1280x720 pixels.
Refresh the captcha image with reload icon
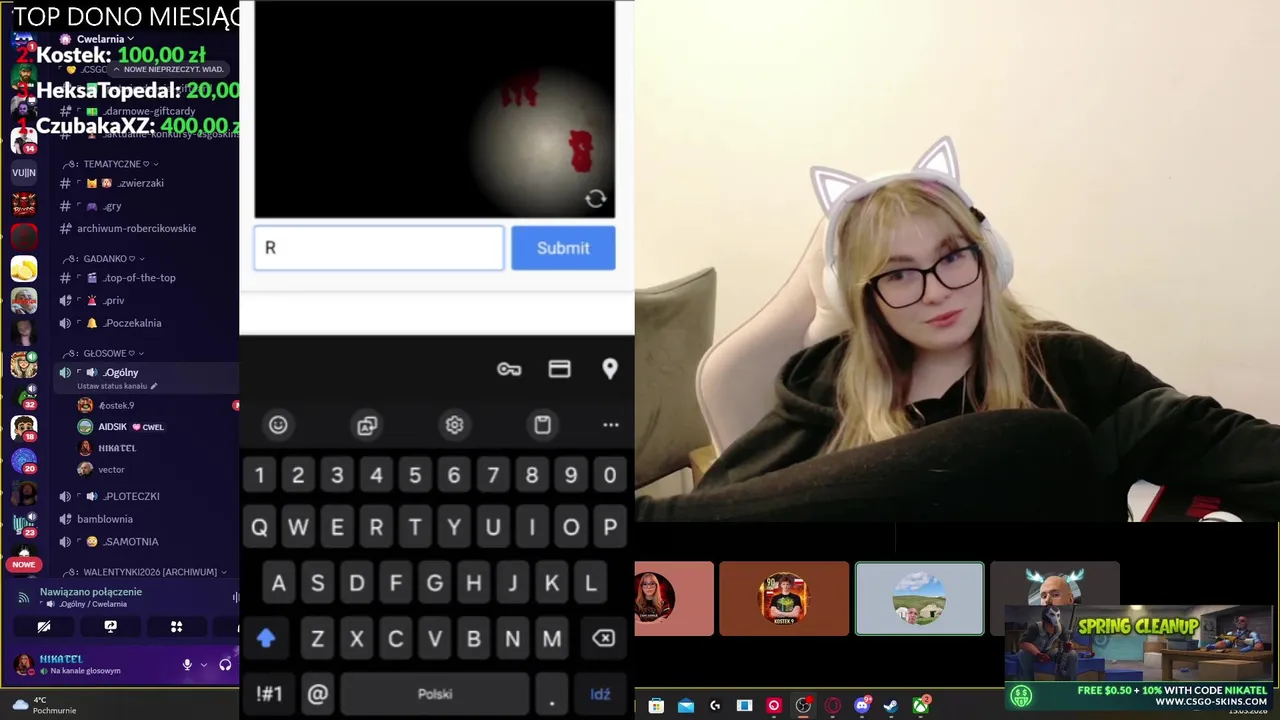click(595, 199)
